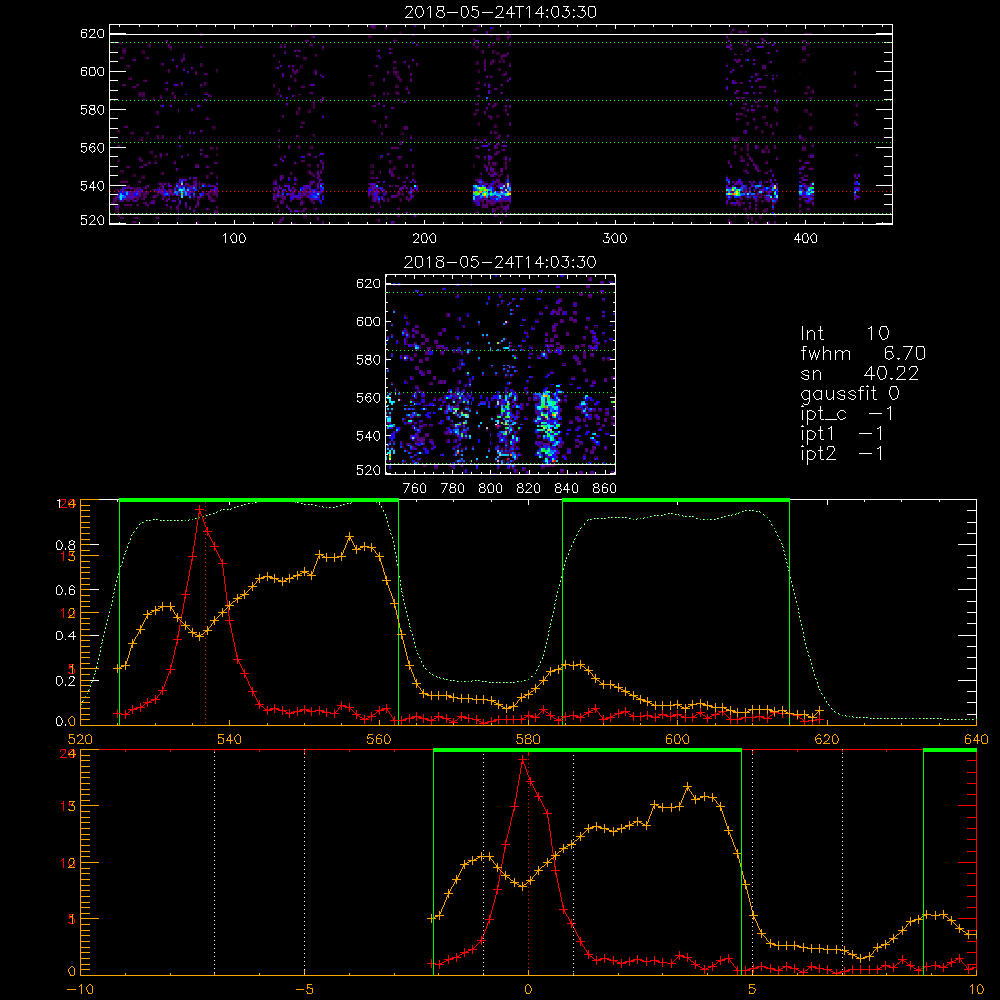Image resolution: width=1000 pixels, height=1000 pixels.
Task: Click the '10' x-axis label of the bottom plot
Action: pyautogui.click(x=976, y=990)
